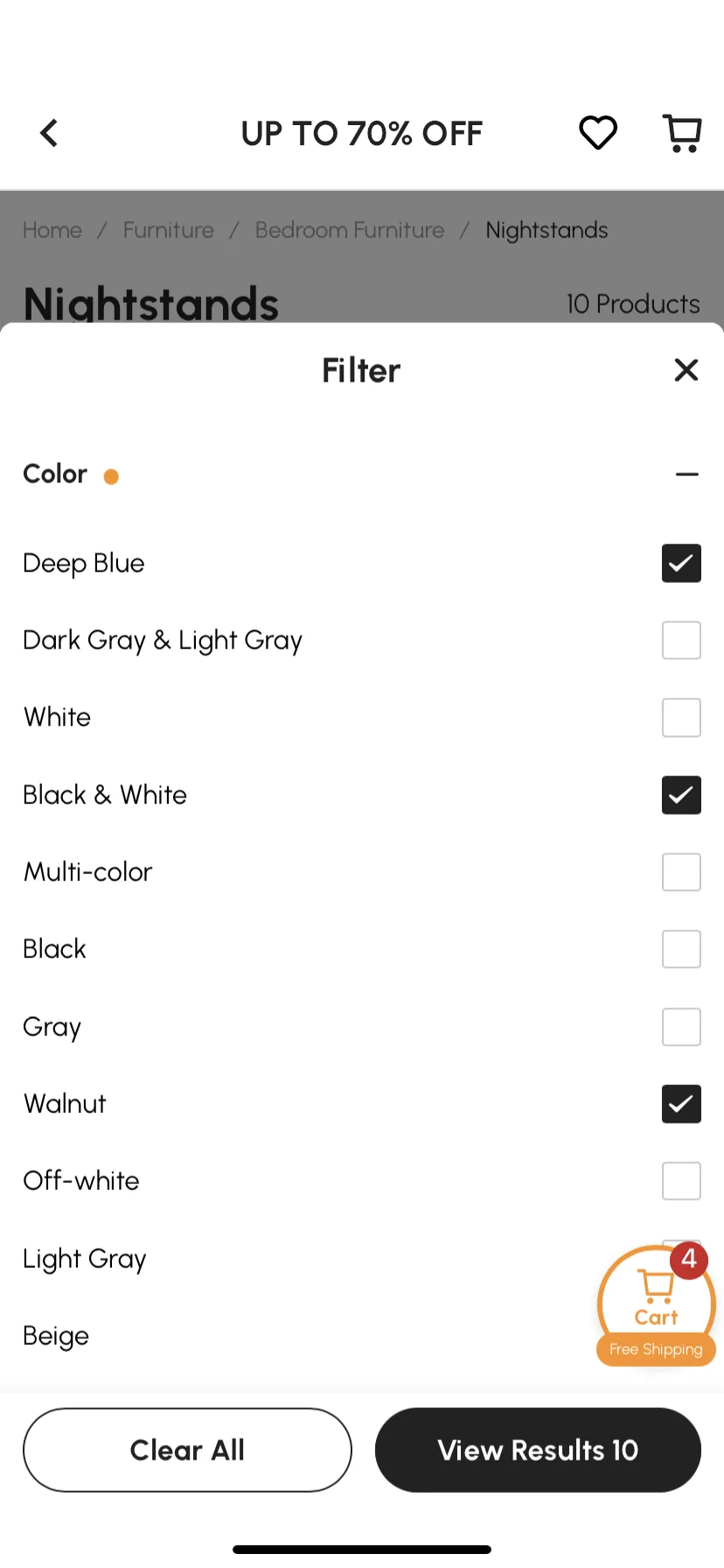Tick the Black color checkbox
The image size is (724, 1568).
[681, 949]
